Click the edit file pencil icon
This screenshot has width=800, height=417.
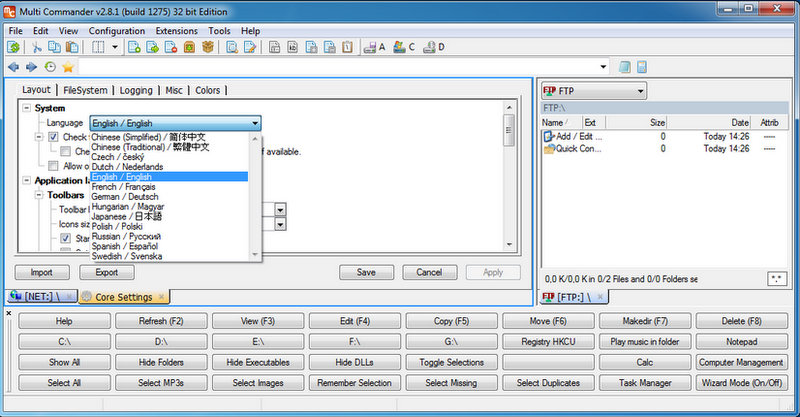[x=250, y=47]
